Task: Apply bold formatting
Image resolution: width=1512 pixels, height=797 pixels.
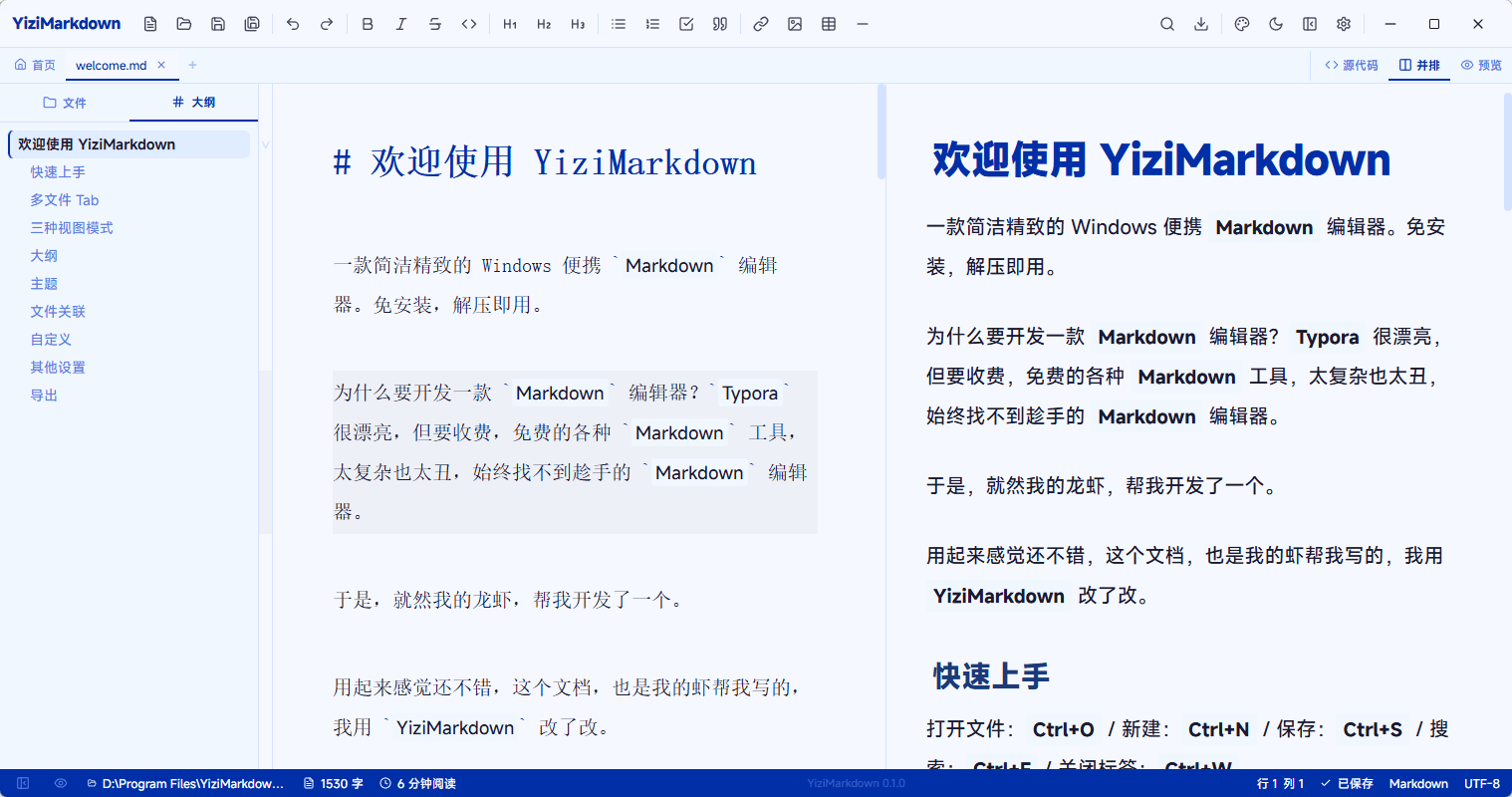Action: [x=368, y=24]
